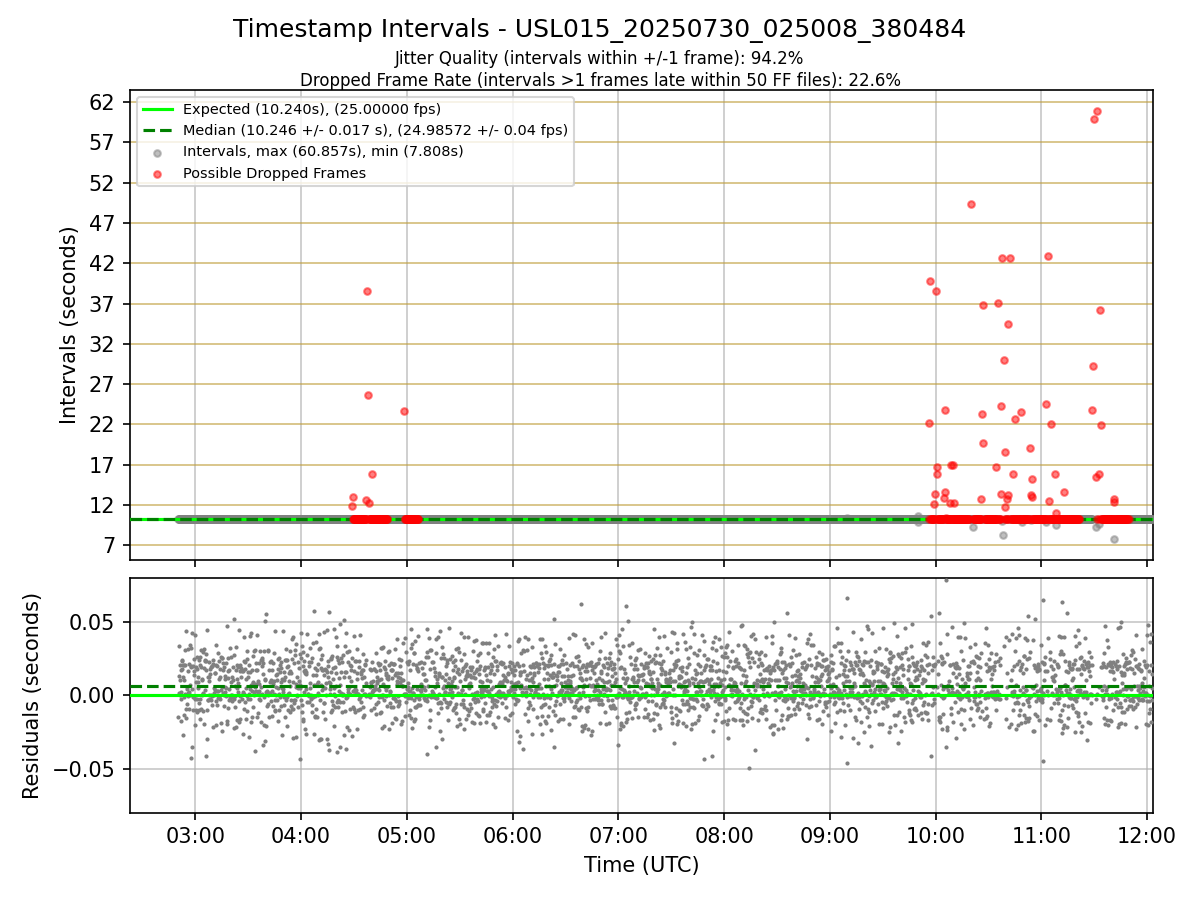Click the "11:00" time tick label
The width and height of the screenshot is (1200, 900).
tap(1042, 836)
